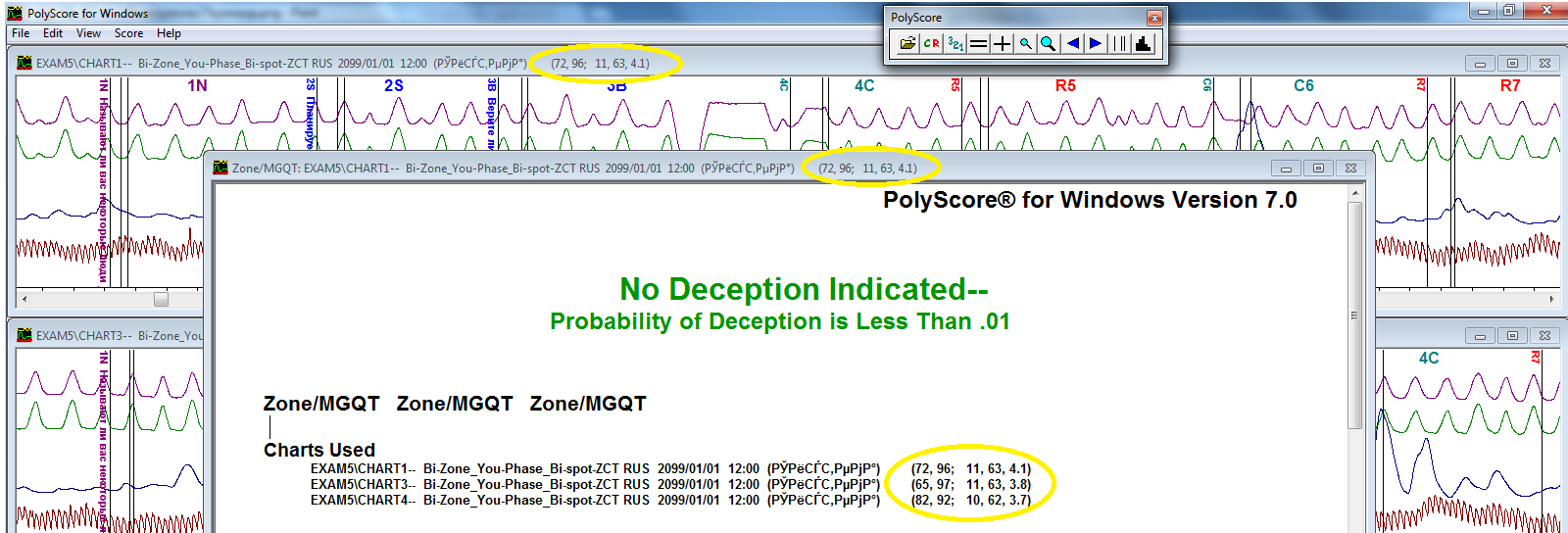
Task: Select the large magnifier zoom icon
Action: click(1048, 43)
